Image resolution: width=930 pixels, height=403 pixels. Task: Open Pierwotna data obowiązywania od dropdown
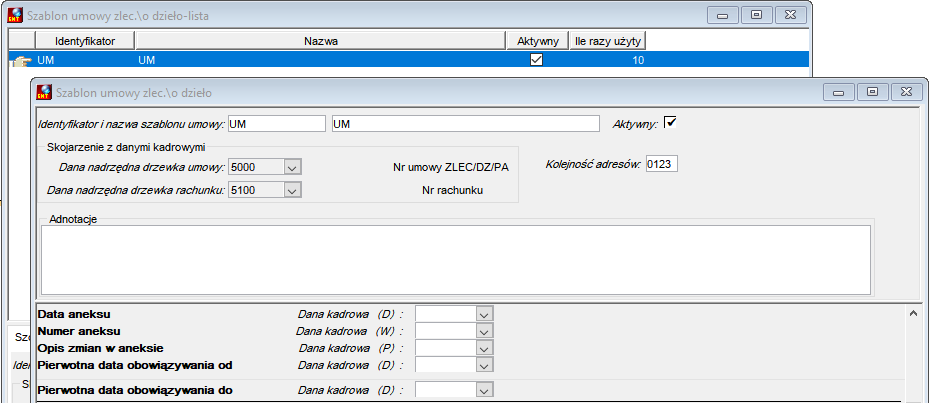[x=485, y=365]
